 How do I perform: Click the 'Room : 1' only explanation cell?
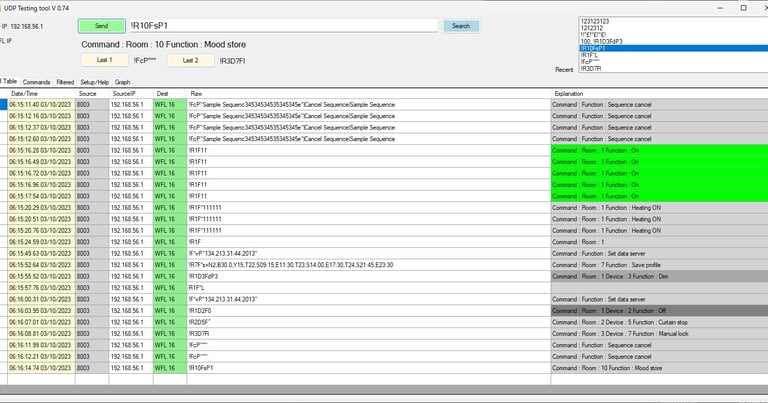(659, 242)
